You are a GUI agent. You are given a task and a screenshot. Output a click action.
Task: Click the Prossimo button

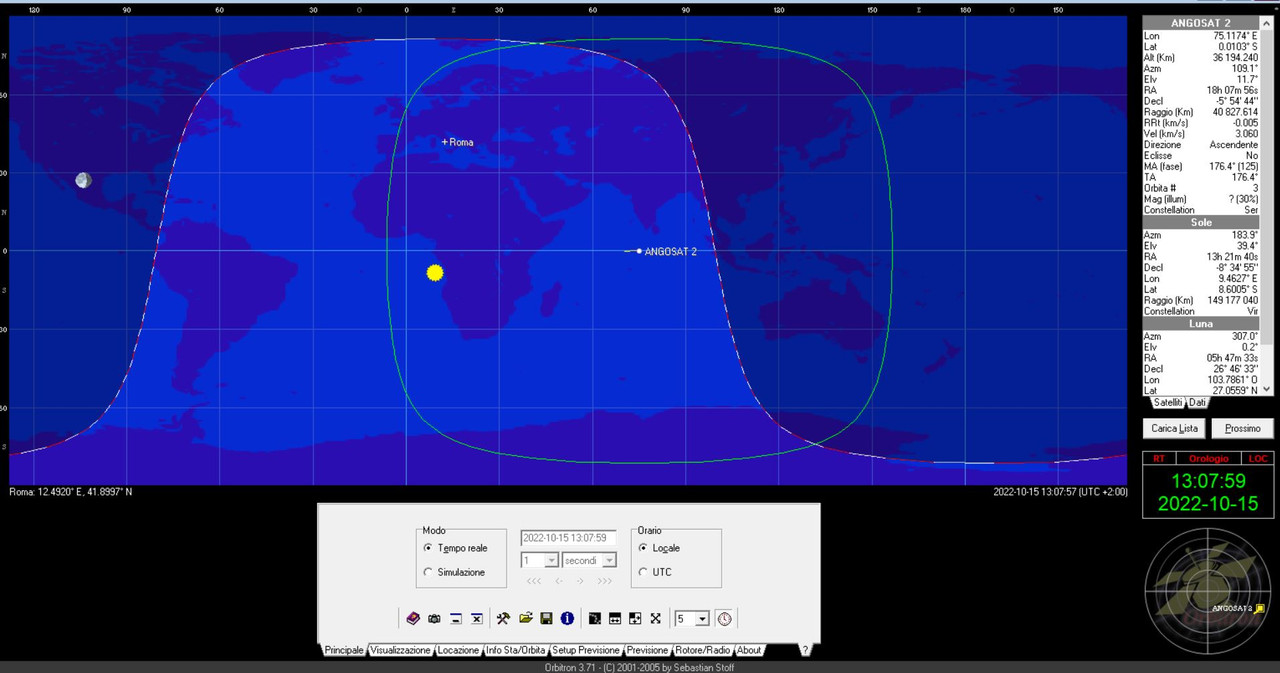click(1242, 428)
